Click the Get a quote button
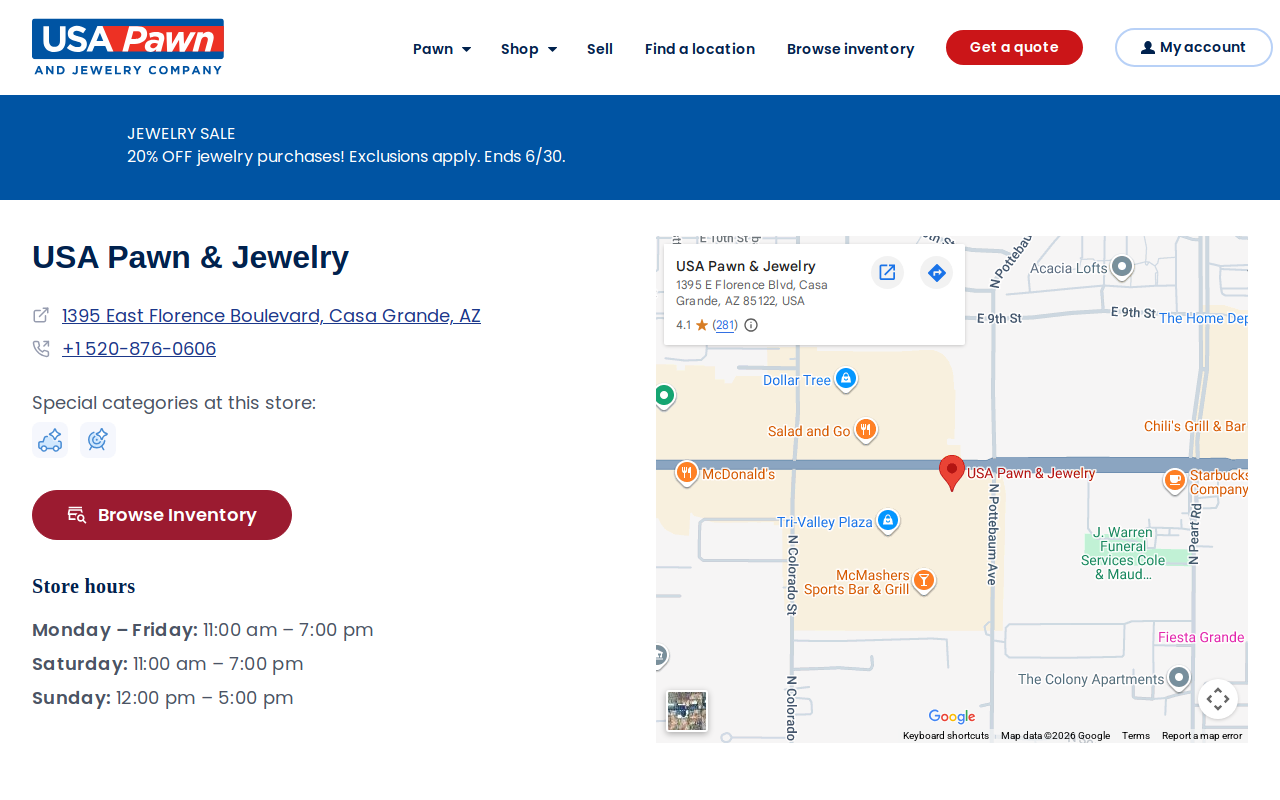The height and width of the screenshot is (800, 1280). (x=1014, y=48)
